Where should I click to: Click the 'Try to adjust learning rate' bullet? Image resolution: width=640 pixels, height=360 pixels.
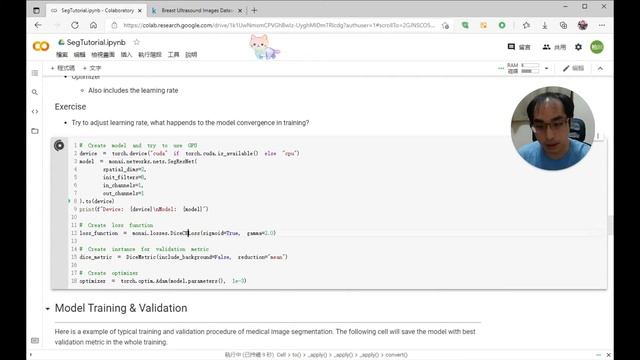coord(190,123)
